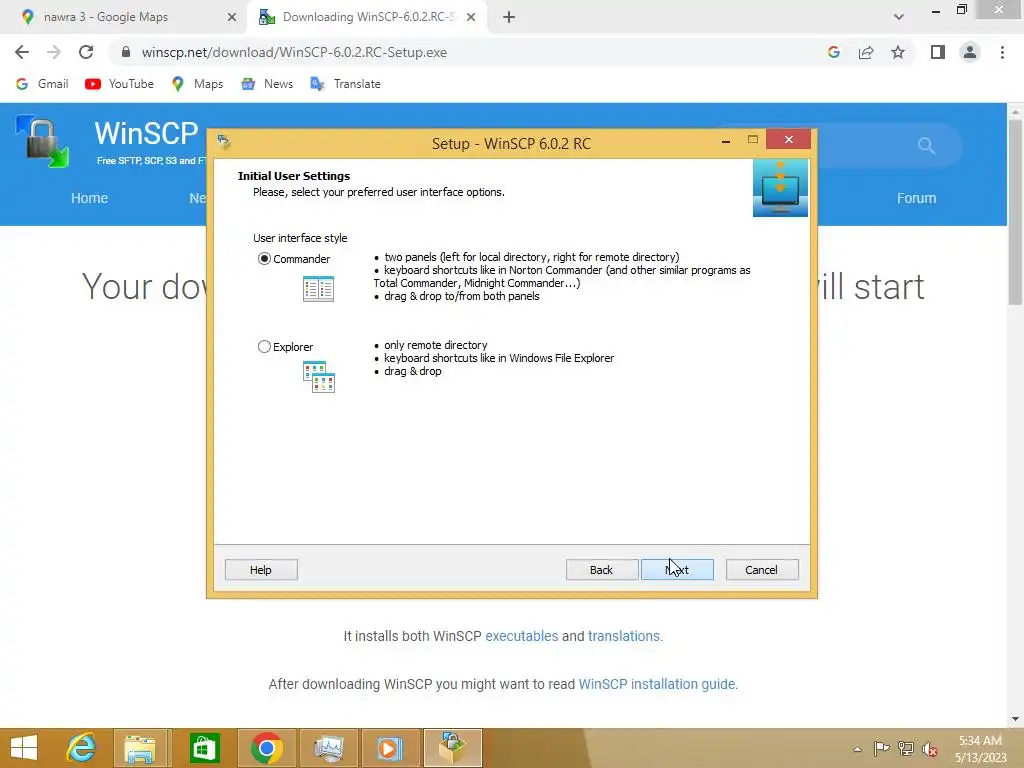Switch to the WinSCP installer taskbar icon
Viewport: 1024px width, 768px height.
pos(453,748)
